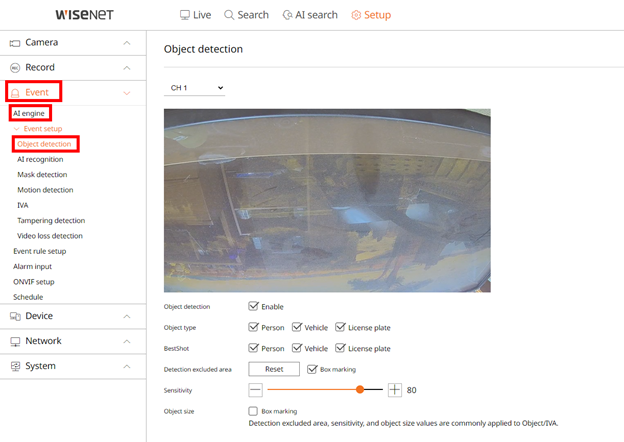Click the Record sidebar icon
This screenshot has height=442, width=624.
pos(15,68)
